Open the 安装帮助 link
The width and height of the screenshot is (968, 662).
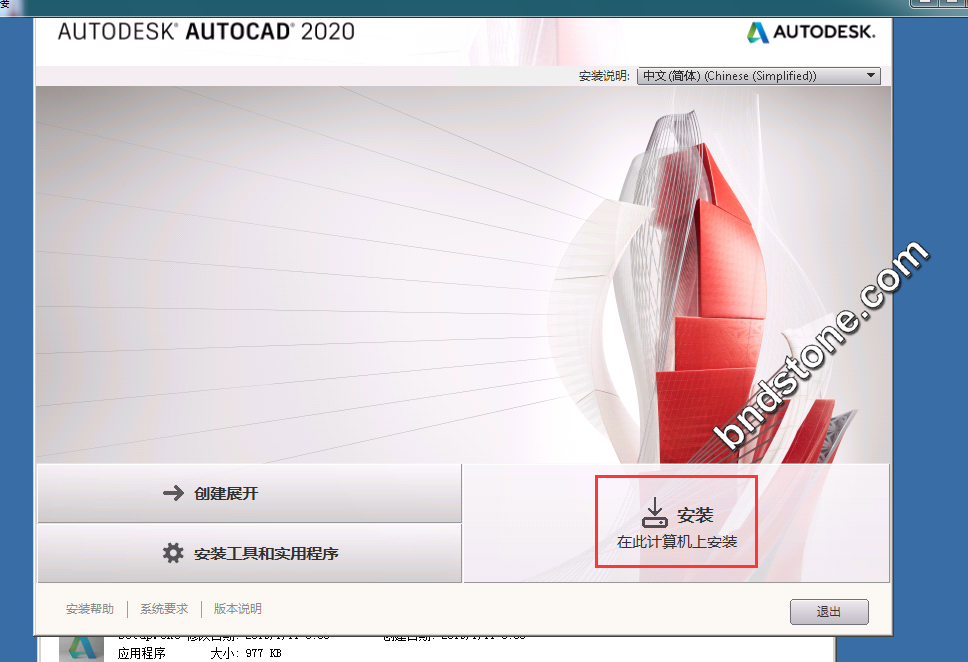90,609
